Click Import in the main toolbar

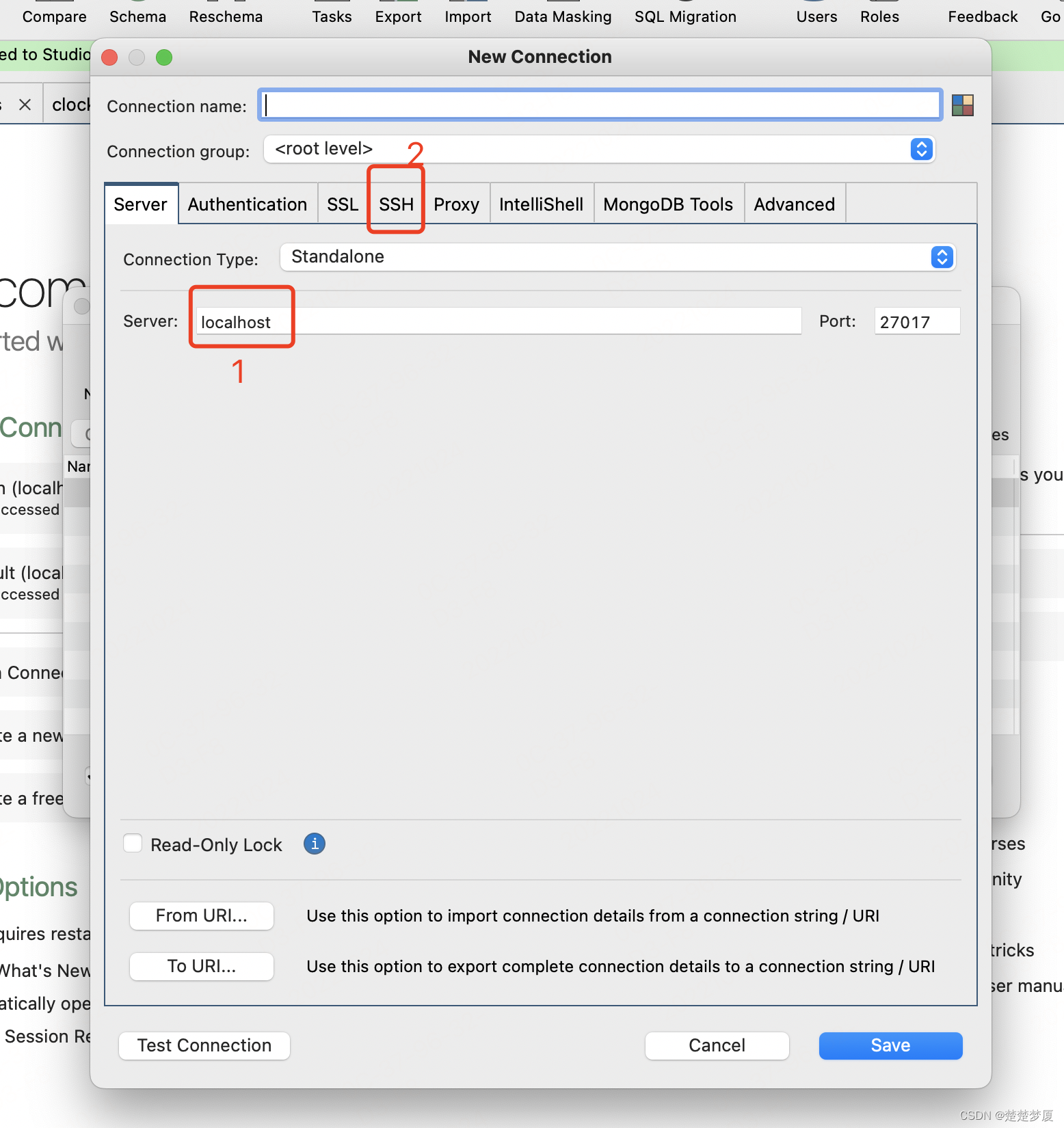[468, 16]
